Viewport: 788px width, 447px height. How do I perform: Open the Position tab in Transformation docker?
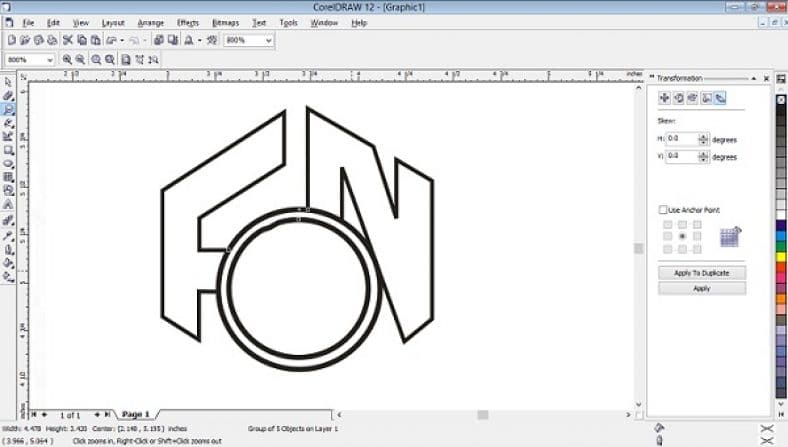pos(664,98)
